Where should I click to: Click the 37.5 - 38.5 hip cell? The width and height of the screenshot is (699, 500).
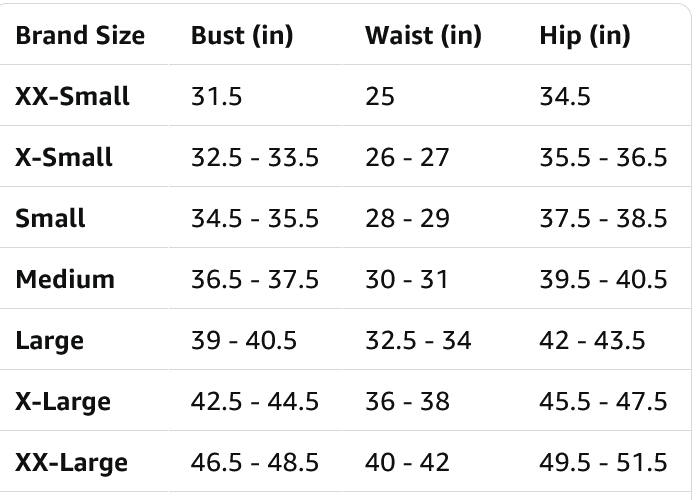(x=603, y=219)
